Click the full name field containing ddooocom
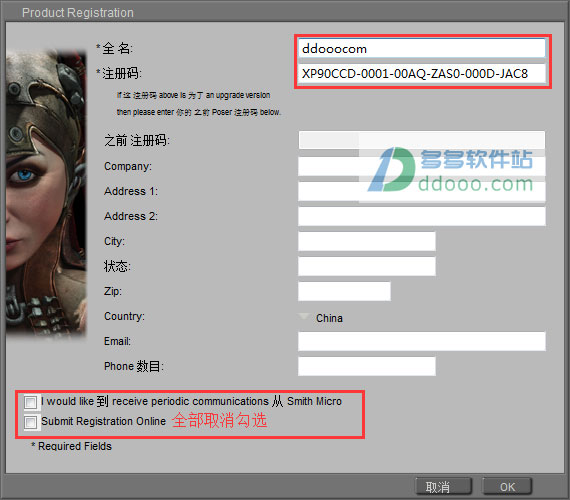This screenshot has height=500, width=570. coord(422,48)
